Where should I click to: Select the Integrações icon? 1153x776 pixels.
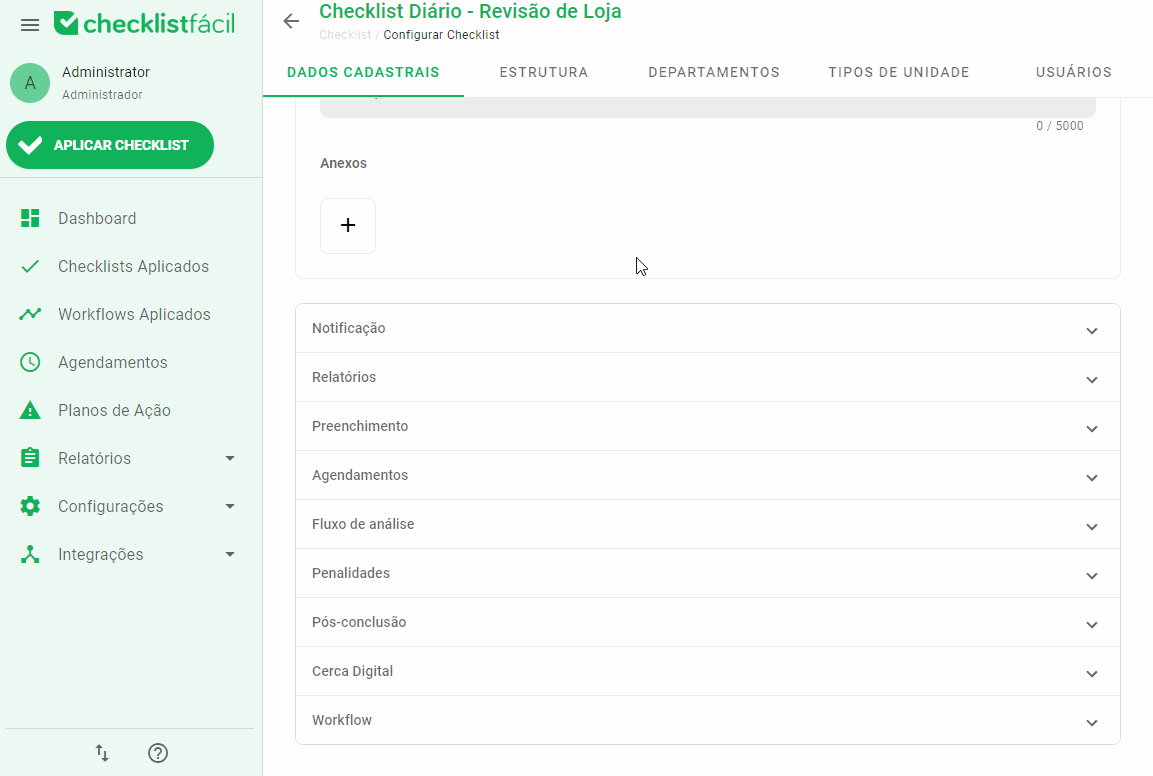coord(29,554)
